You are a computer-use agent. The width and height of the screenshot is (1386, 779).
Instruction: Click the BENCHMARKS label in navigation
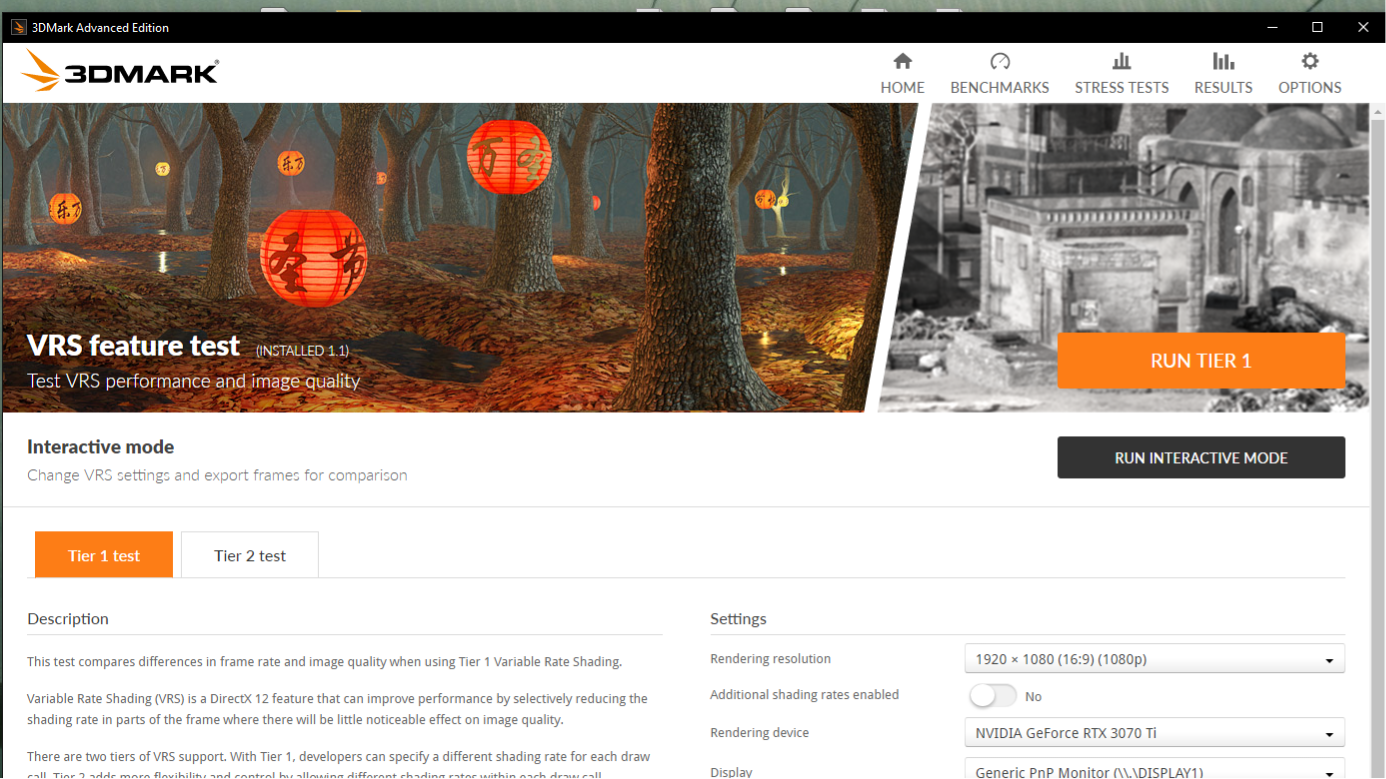click(999, 87)
